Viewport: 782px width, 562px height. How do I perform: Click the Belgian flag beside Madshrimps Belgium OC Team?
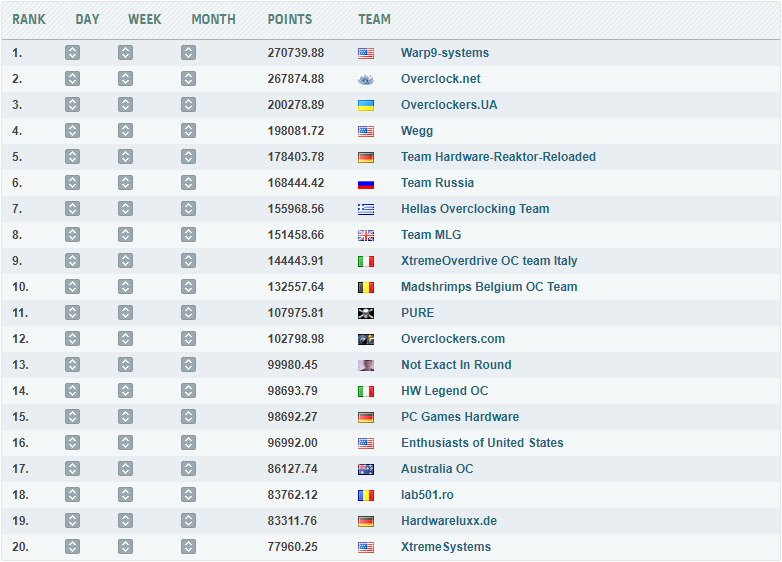pyautogui.click(x=366, y=287)
